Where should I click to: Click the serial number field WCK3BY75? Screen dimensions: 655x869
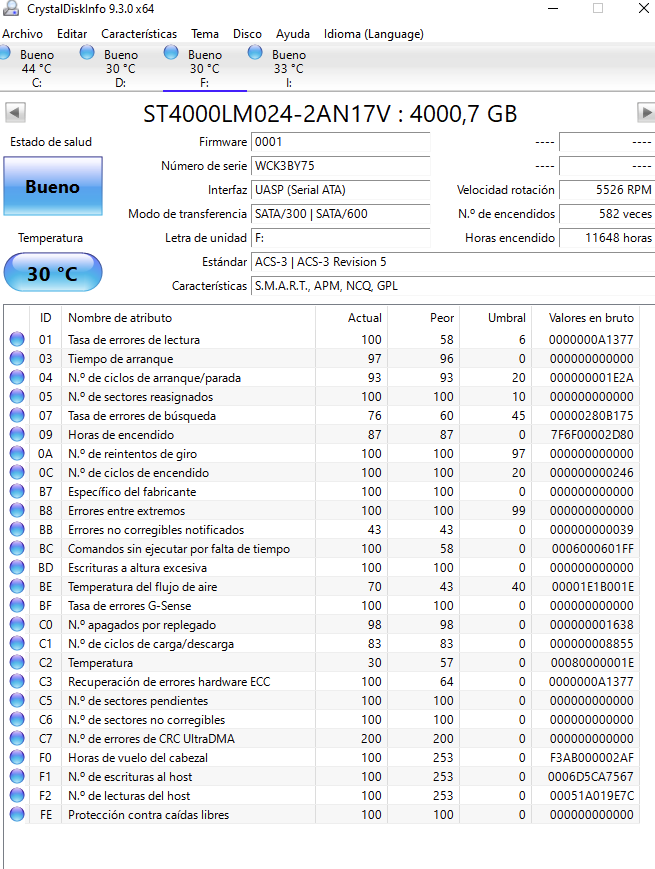[341, 166]
